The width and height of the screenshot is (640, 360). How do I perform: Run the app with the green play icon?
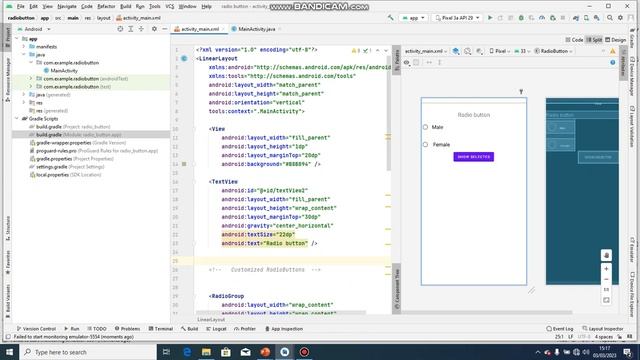coord(490,18)
